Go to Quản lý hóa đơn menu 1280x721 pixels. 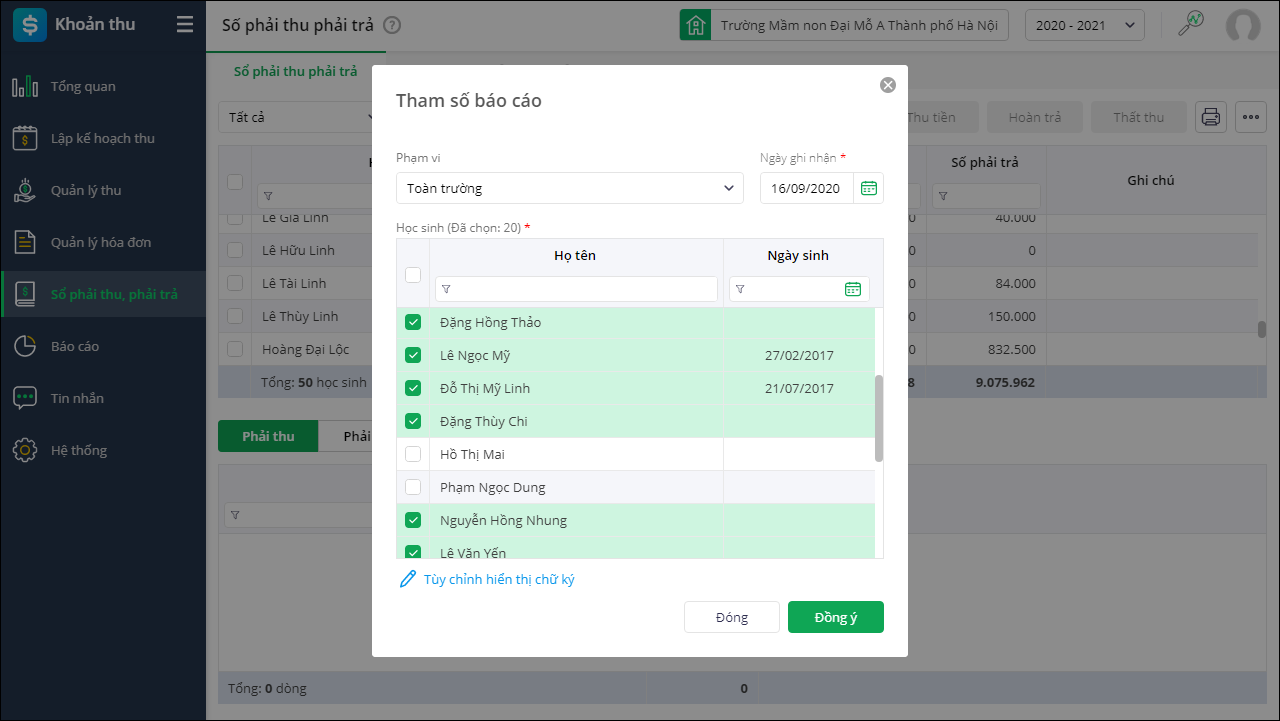[x=101, y=242]
